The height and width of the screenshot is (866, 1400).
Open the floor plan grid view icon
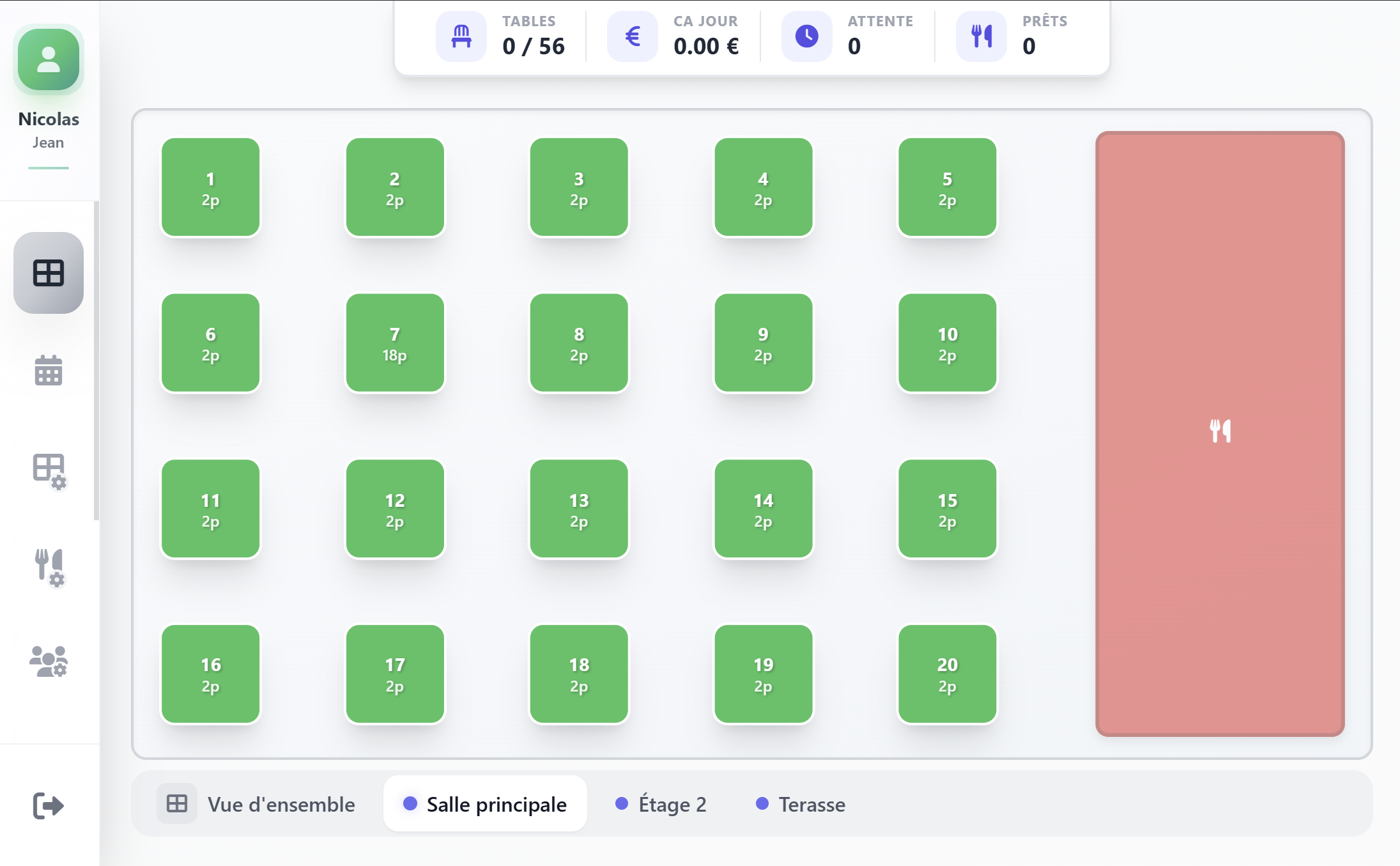click(49, 273)
